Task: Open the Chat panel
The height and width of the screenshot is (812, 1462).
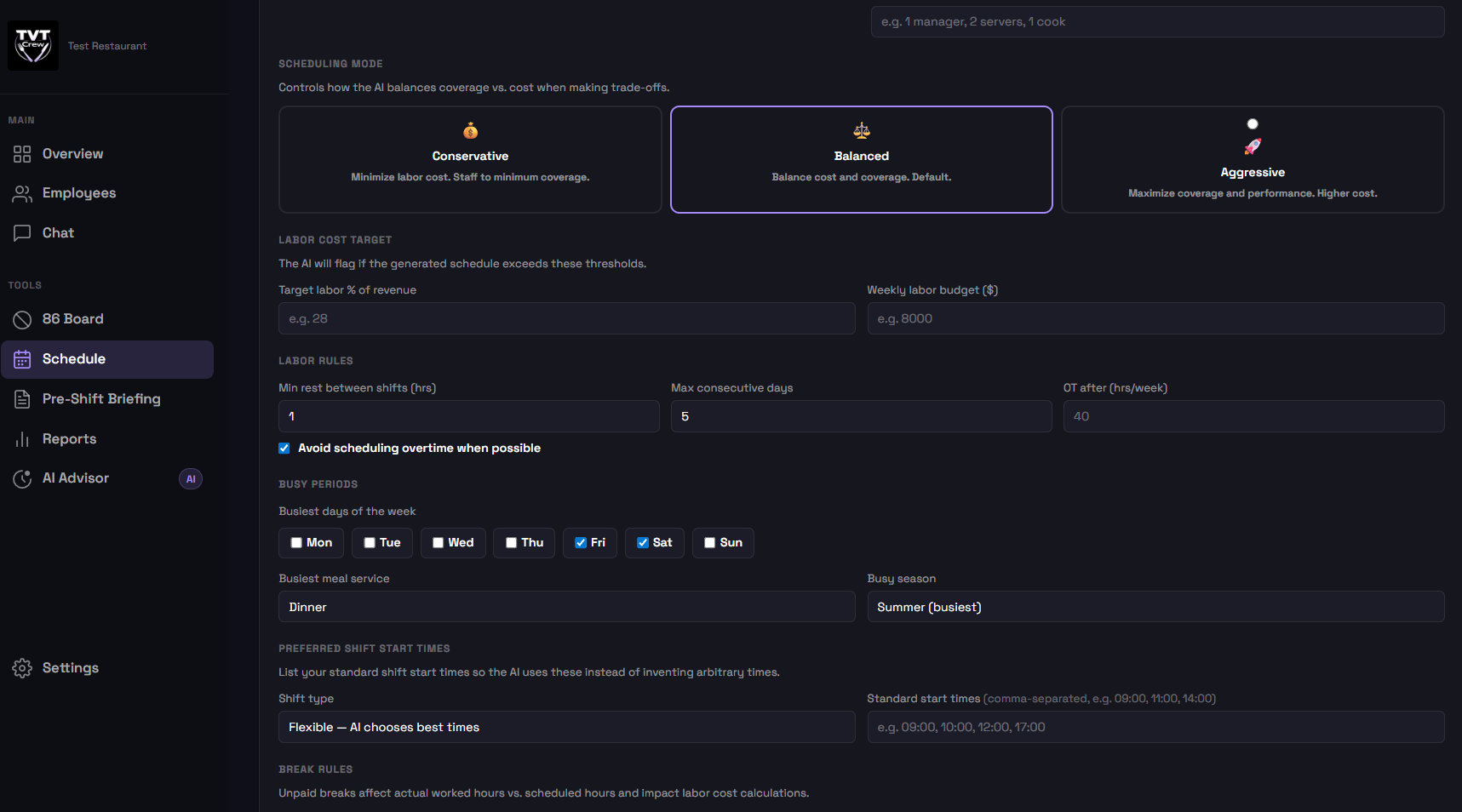Action: (57, 232)
